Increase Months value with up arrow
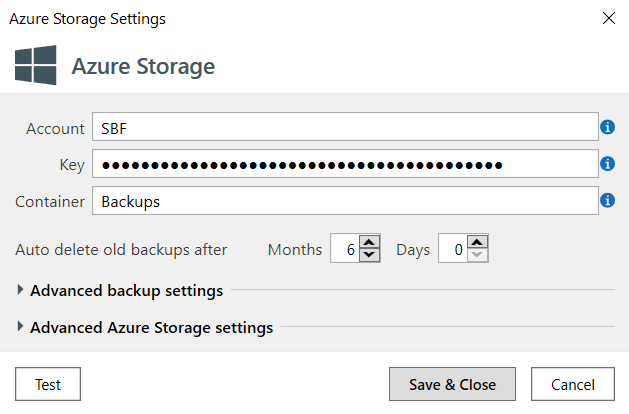This screenshot has height=414, width=629. click(x=369, y=242)
